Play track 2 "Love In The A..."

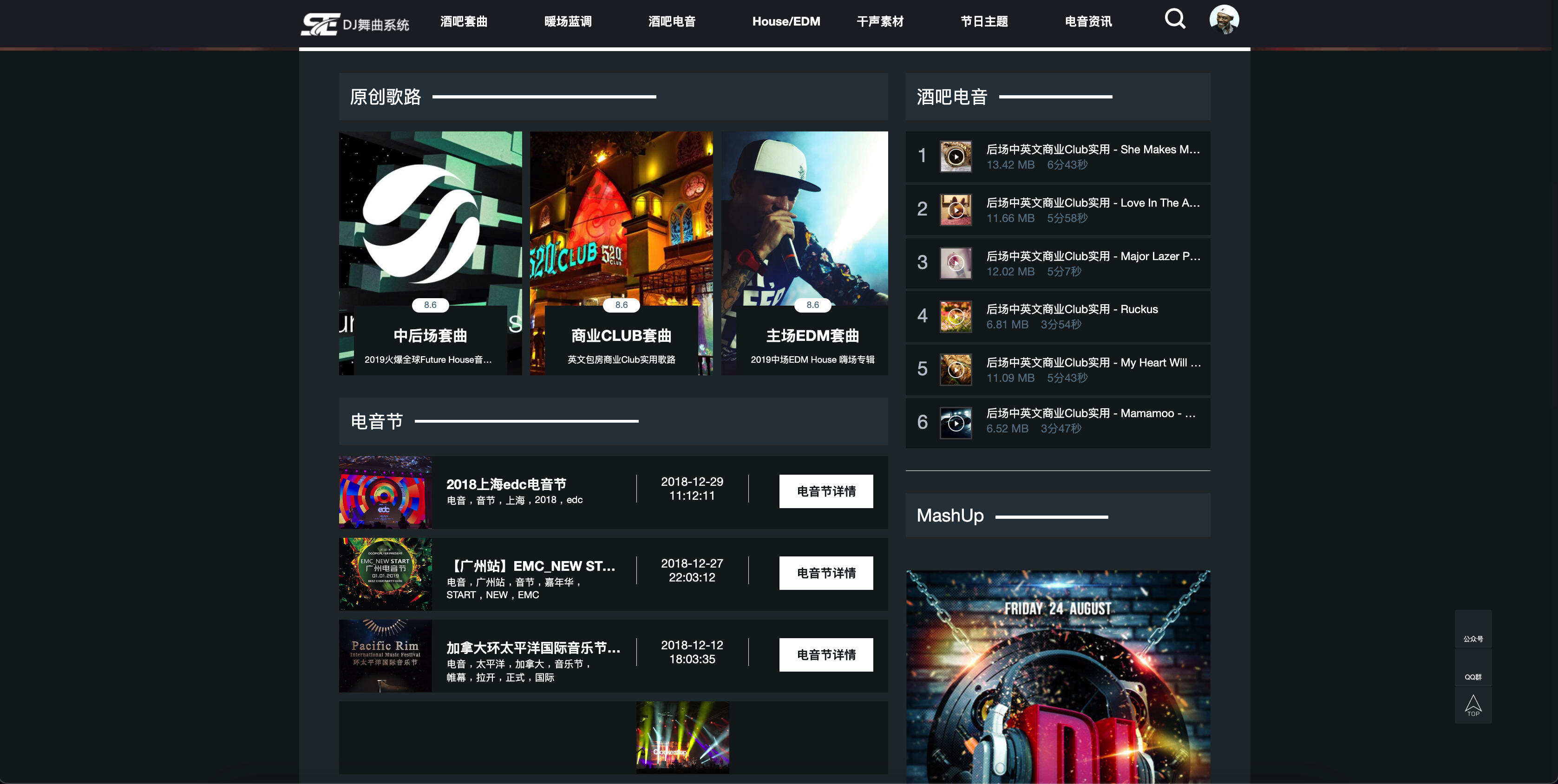(956, 209)
